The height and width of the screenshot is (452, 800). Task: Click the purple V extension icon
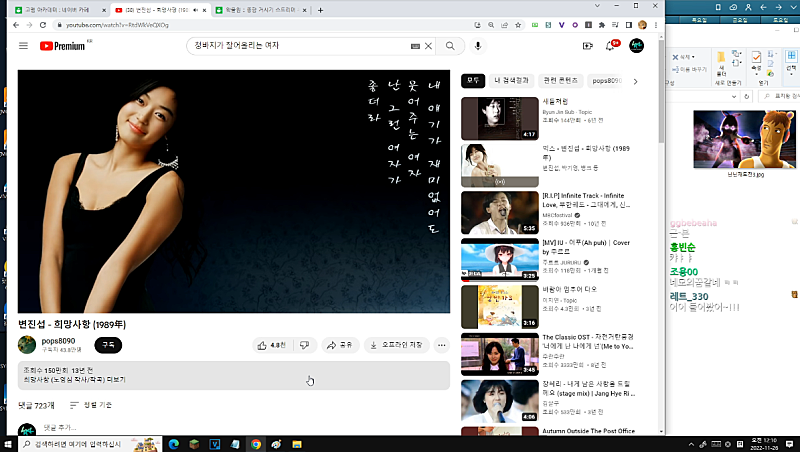click(562, 24)
